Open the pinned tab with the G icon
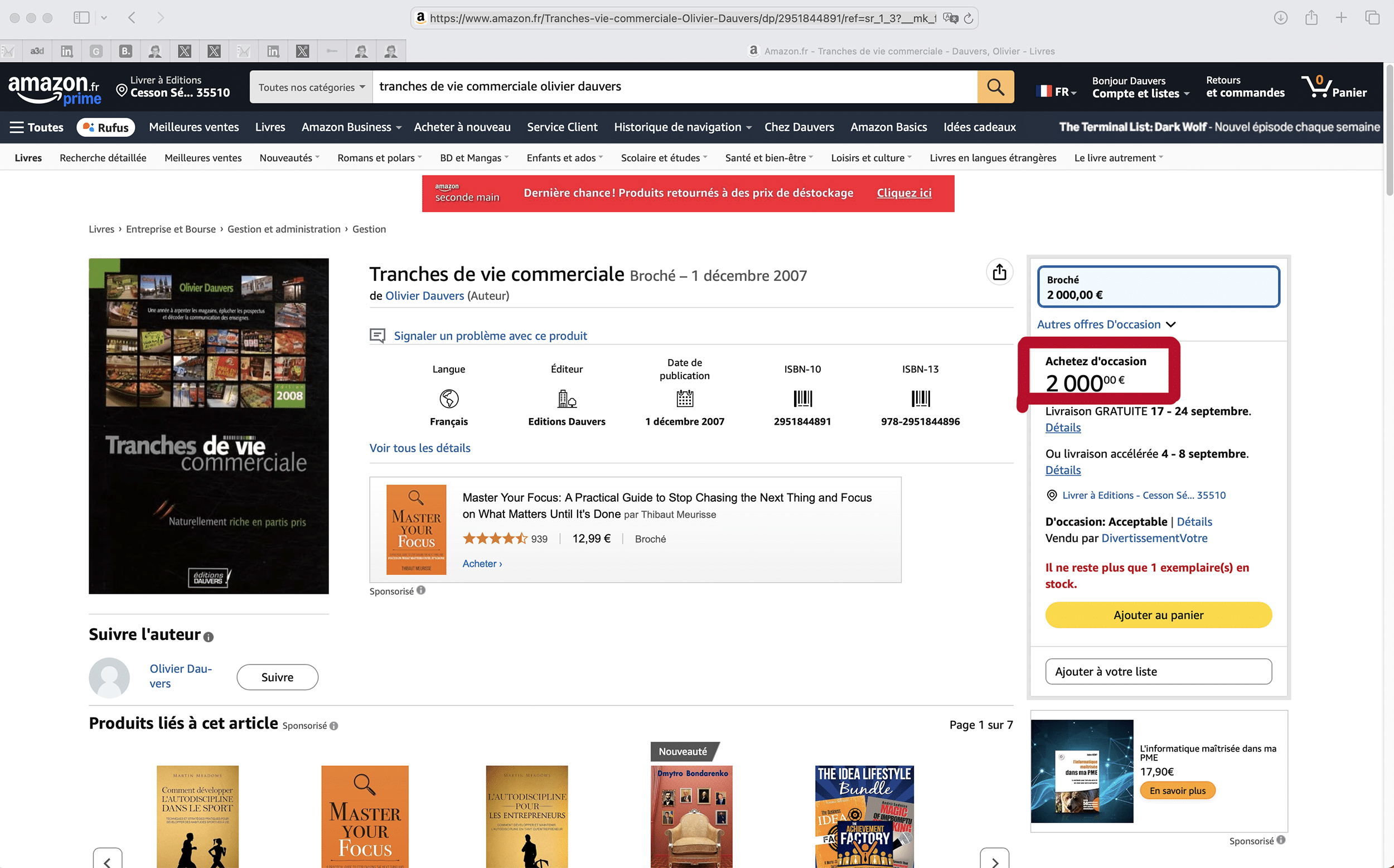This screenshot has height=868, width=1394. pyautogui.click(x=96, y=51)
